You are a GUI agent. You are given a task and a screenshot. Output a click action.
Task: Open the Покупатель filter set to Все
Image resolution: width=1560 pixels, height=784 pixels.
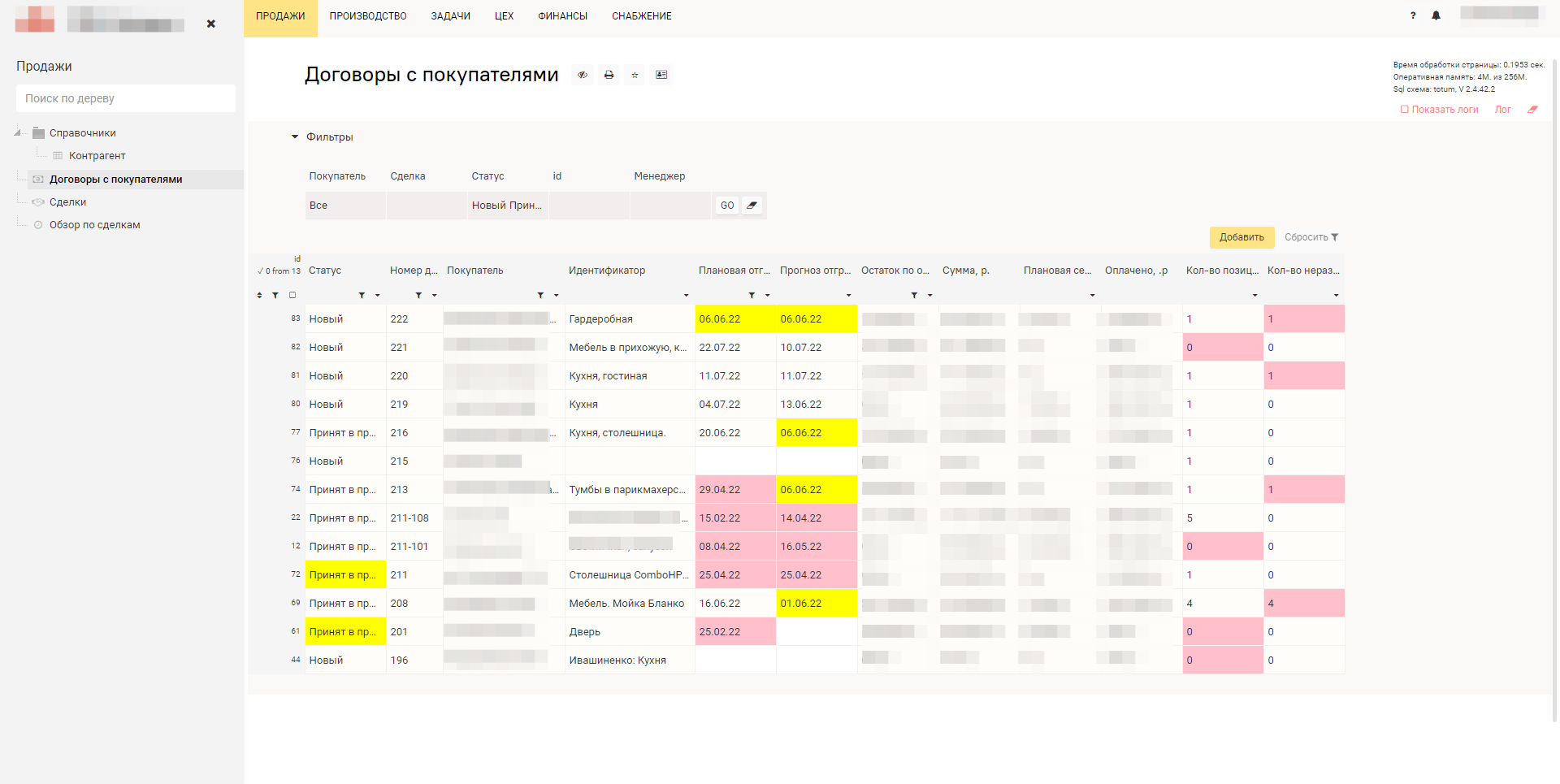(345, 206)
